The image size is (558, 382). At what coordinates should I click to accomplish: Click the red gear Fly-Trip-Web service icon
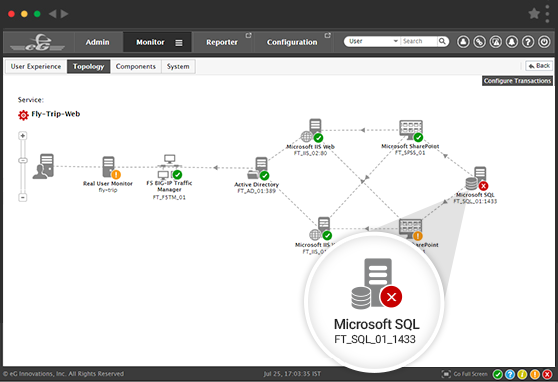23,115
